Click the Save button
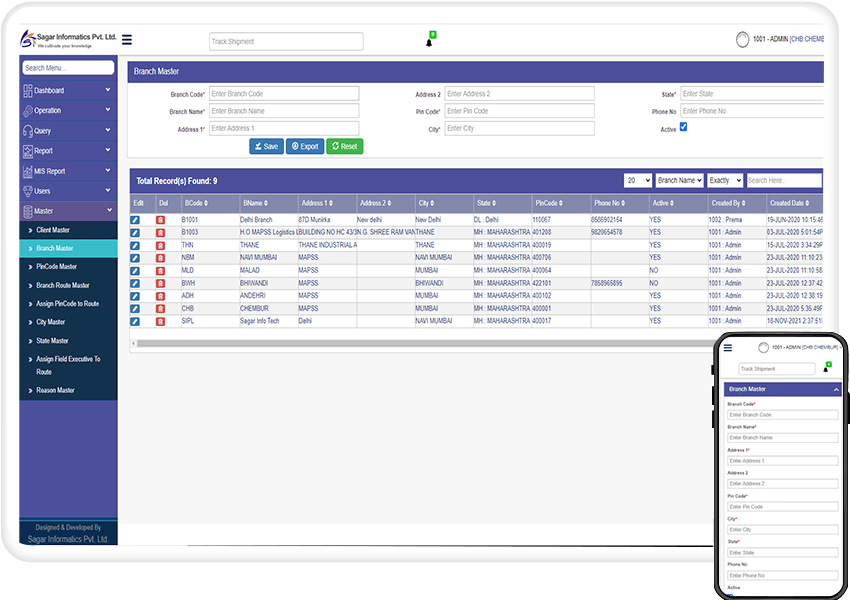 pyautogui.click(x=267, y=146)
